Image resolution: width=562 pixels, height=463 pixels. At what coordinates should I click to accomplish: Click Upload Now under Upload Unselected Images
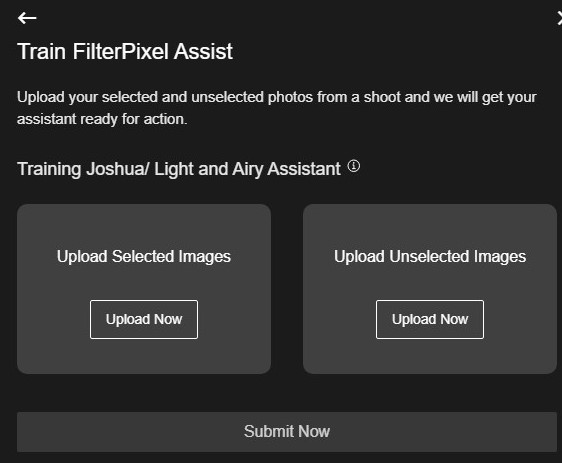(430, 319)
